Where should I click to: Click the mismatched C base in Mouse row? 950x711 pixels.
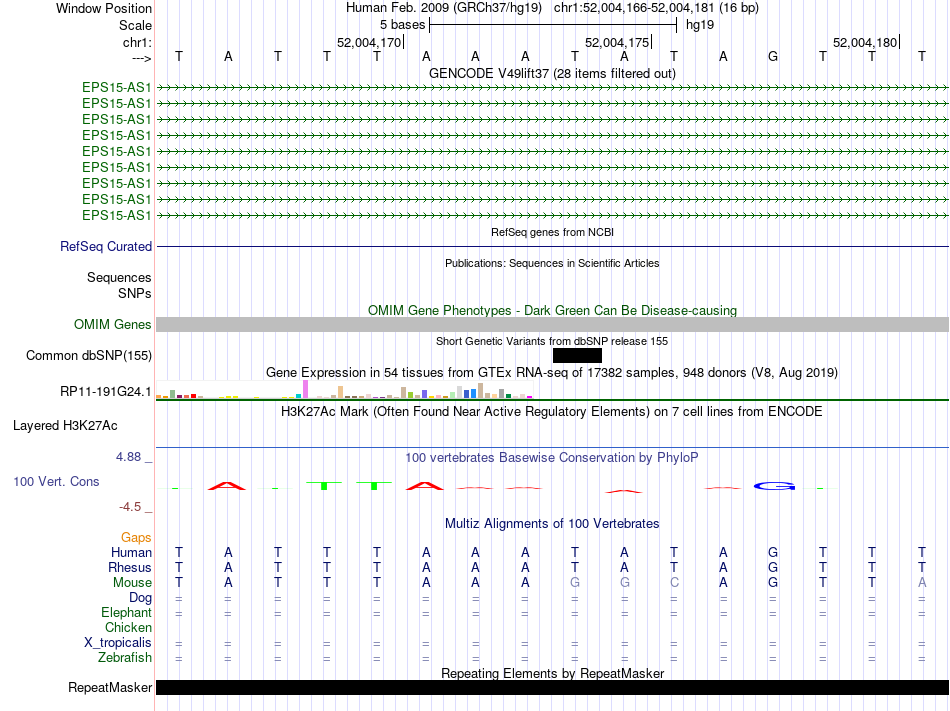[x=674, y=583]
